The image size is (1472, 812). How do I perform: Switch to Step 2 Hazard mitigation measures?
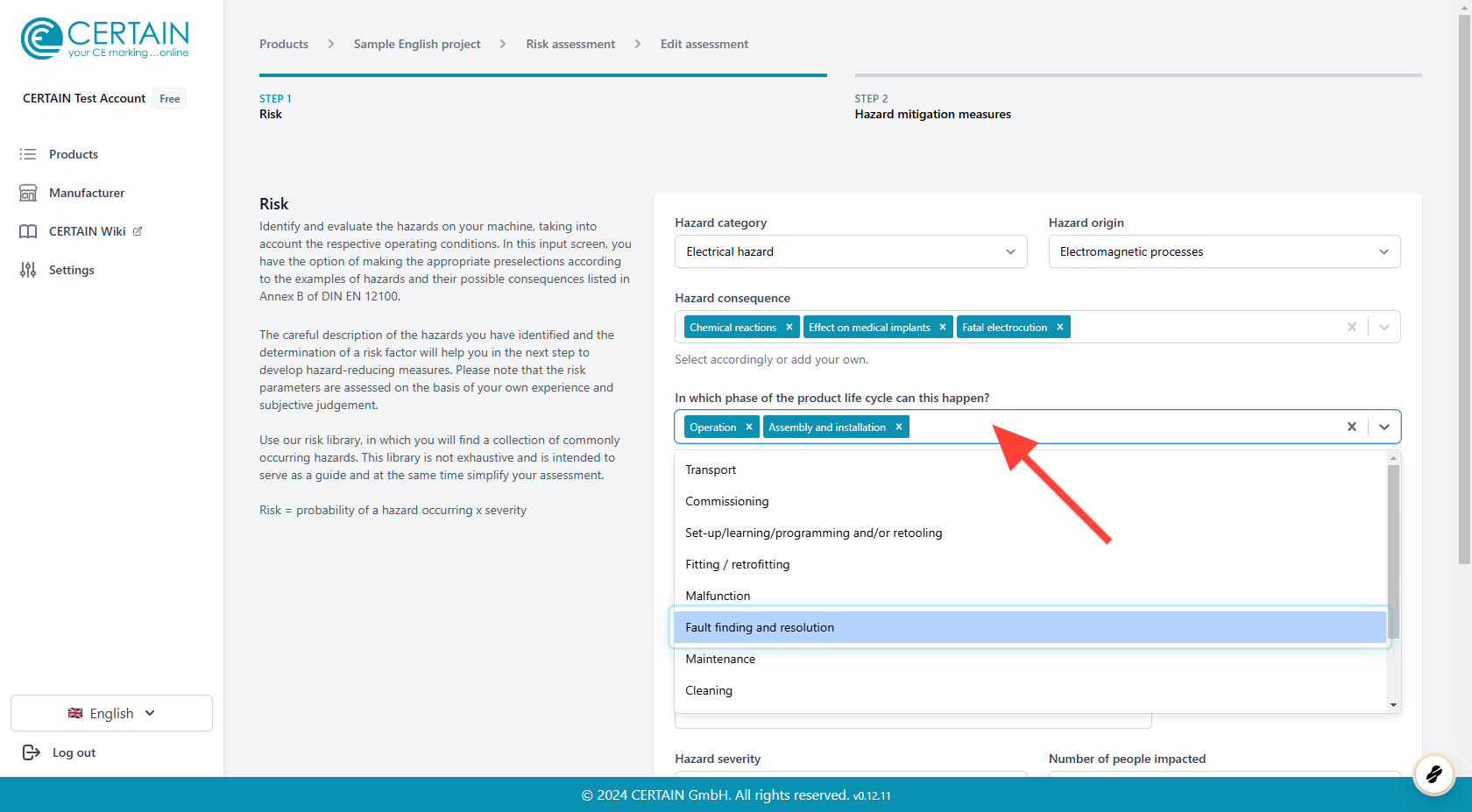[1138, 98]
